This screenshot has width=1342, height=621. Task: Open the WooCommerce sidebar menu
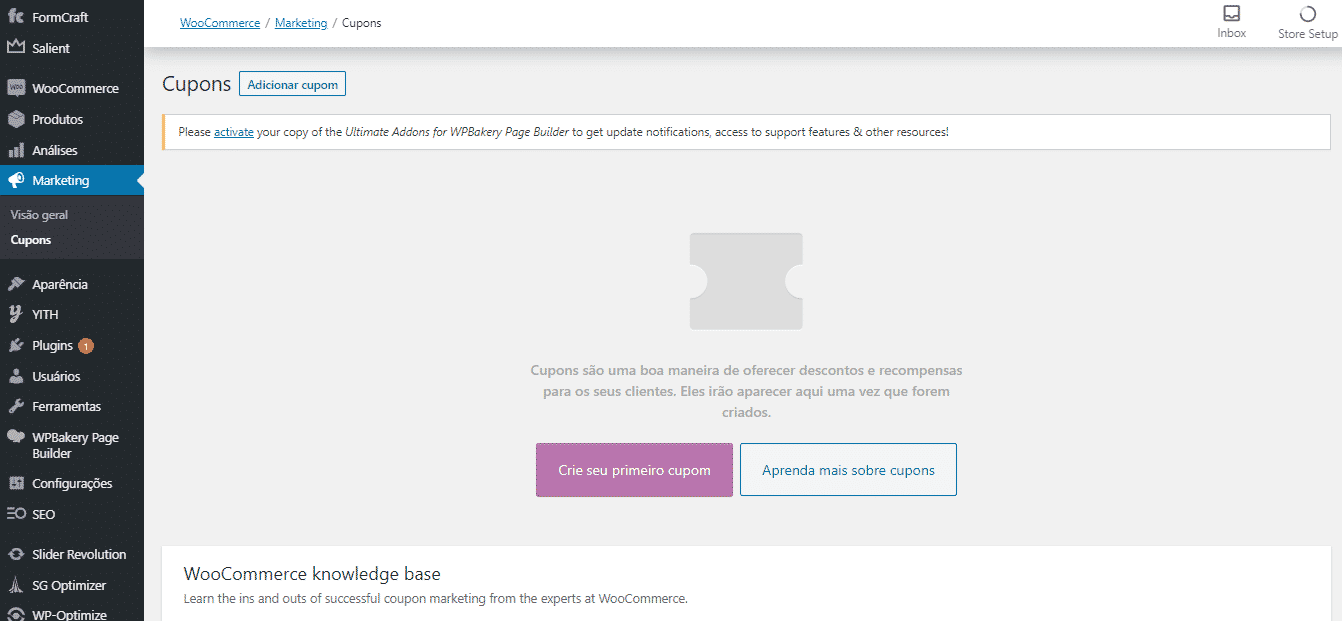(72, 88)
